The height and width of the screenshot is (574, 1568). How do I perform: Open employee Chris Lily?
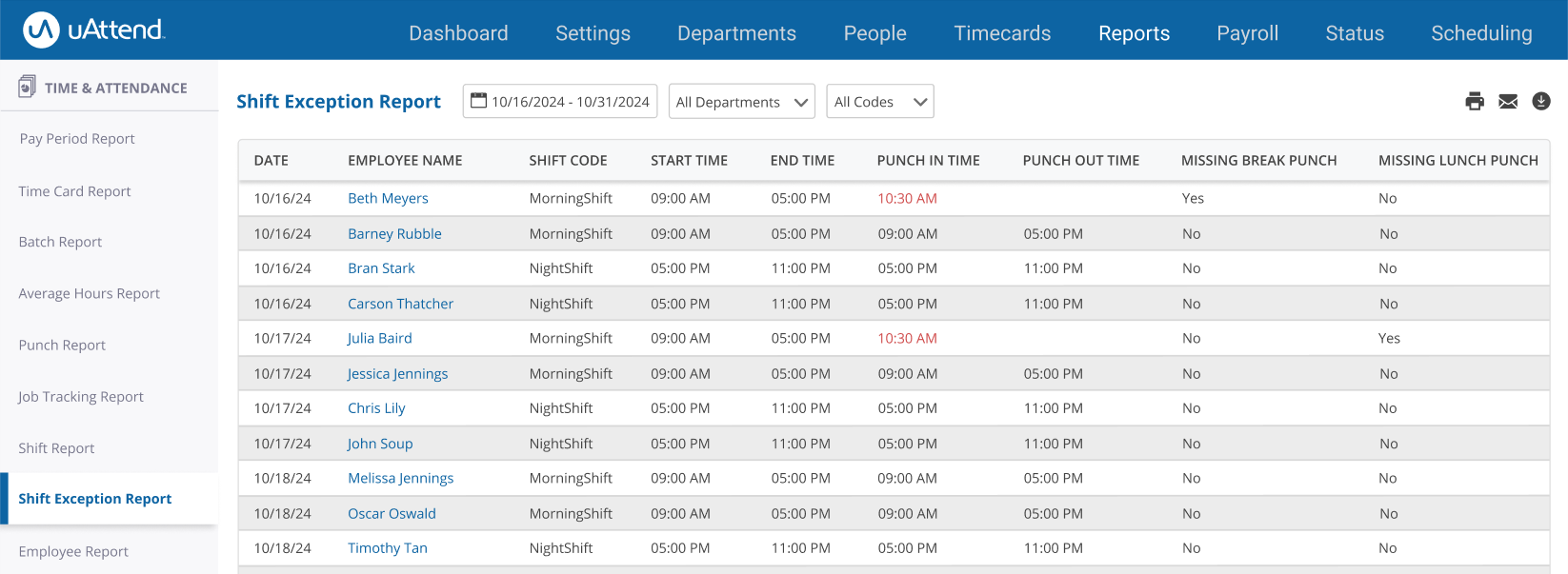point(376,408)
